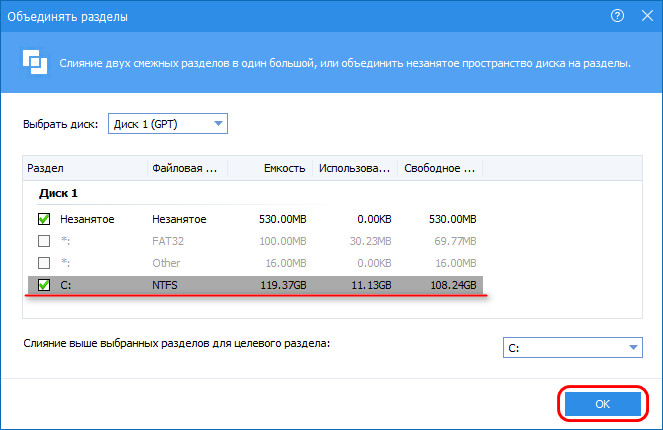Click the Выбрать диск label
This screenshot has width=663, height=430.
tap(60, 124)
